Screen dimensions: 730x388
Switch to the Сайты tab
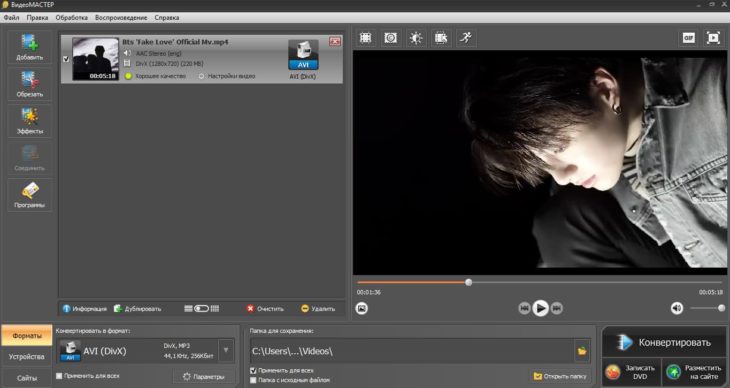[x=27, y=378]
